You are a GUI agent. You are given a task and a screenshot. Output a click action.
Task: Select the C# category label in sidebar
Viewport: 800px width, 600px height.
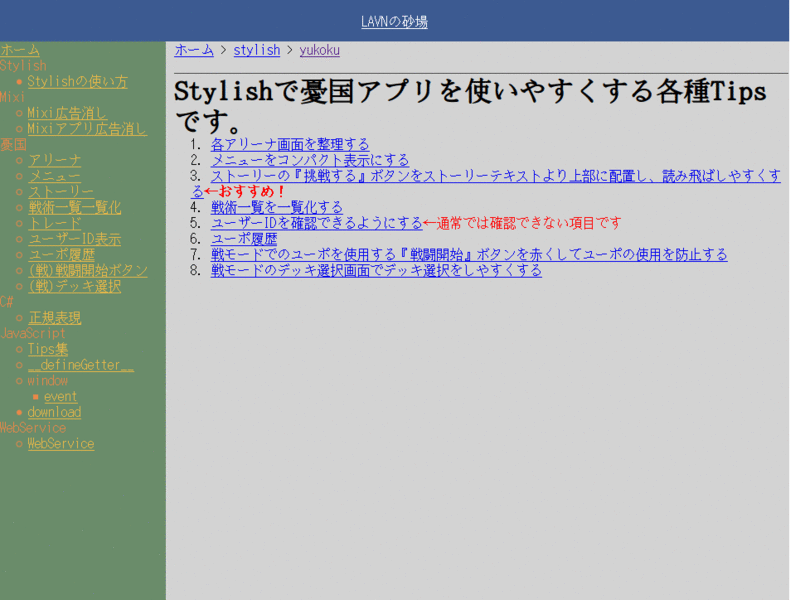[x=7, y=302]
